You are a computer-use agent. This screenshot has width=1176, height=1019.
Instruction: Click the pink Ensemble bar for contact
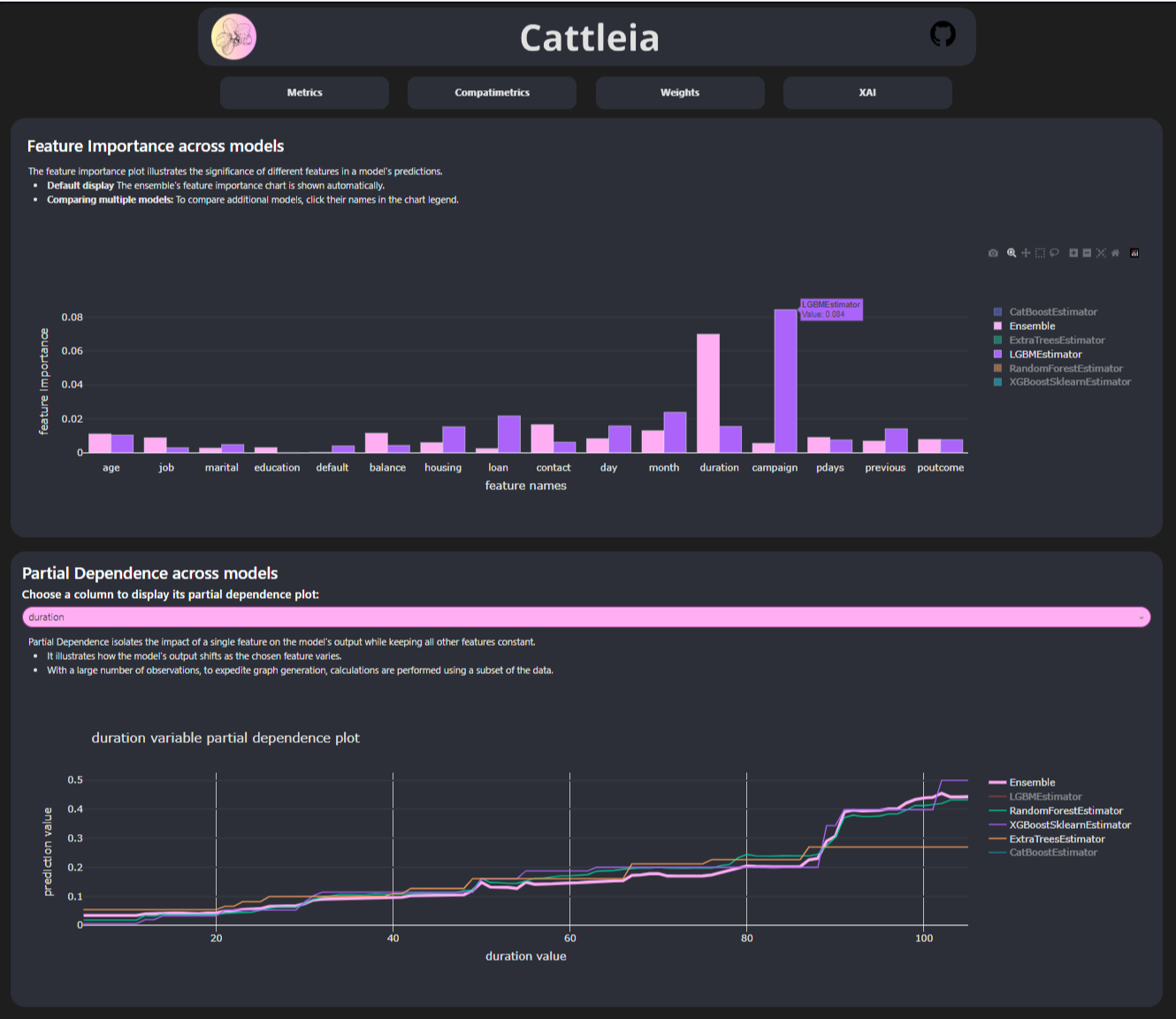click(x=542, y=439)
